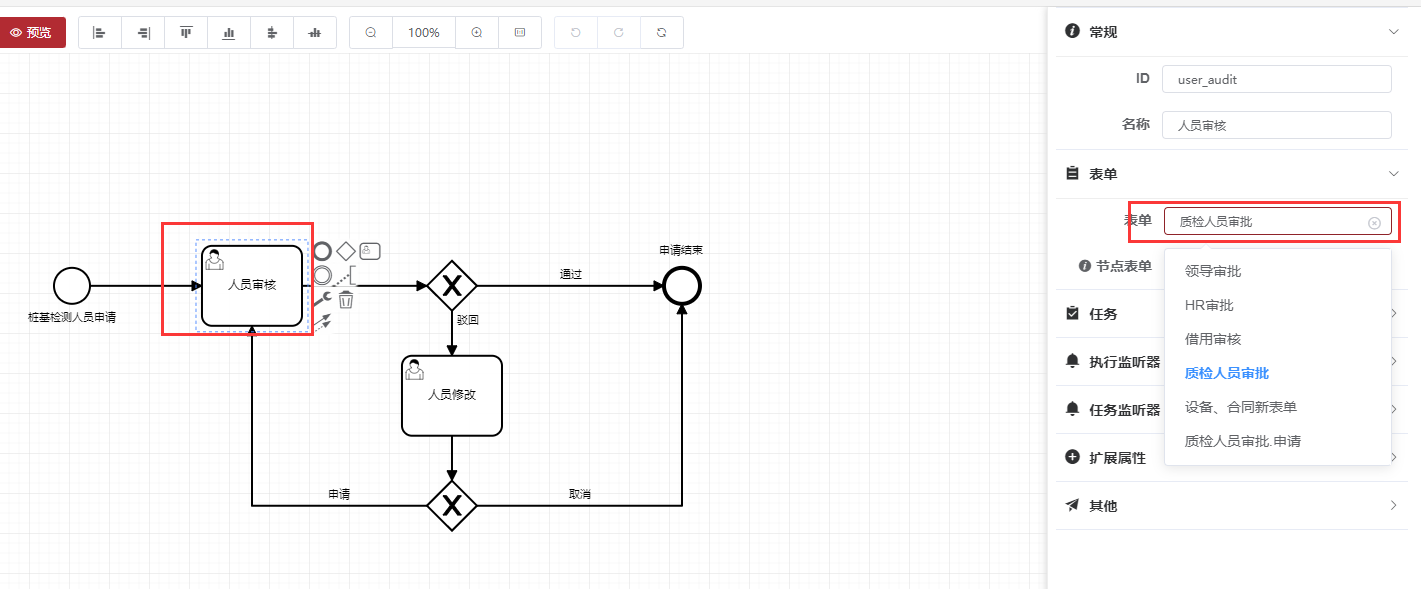
Task: Click the ID input field
Action: click(1276, 79)
